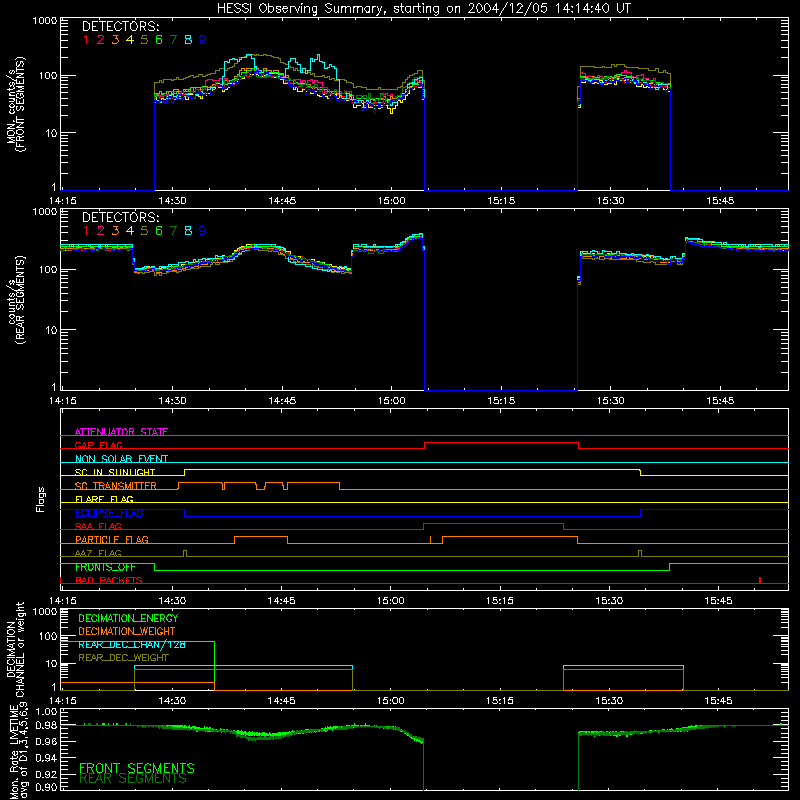
Task: Click the front segments plot y-axis title
Action: click(x=16, y=104)
